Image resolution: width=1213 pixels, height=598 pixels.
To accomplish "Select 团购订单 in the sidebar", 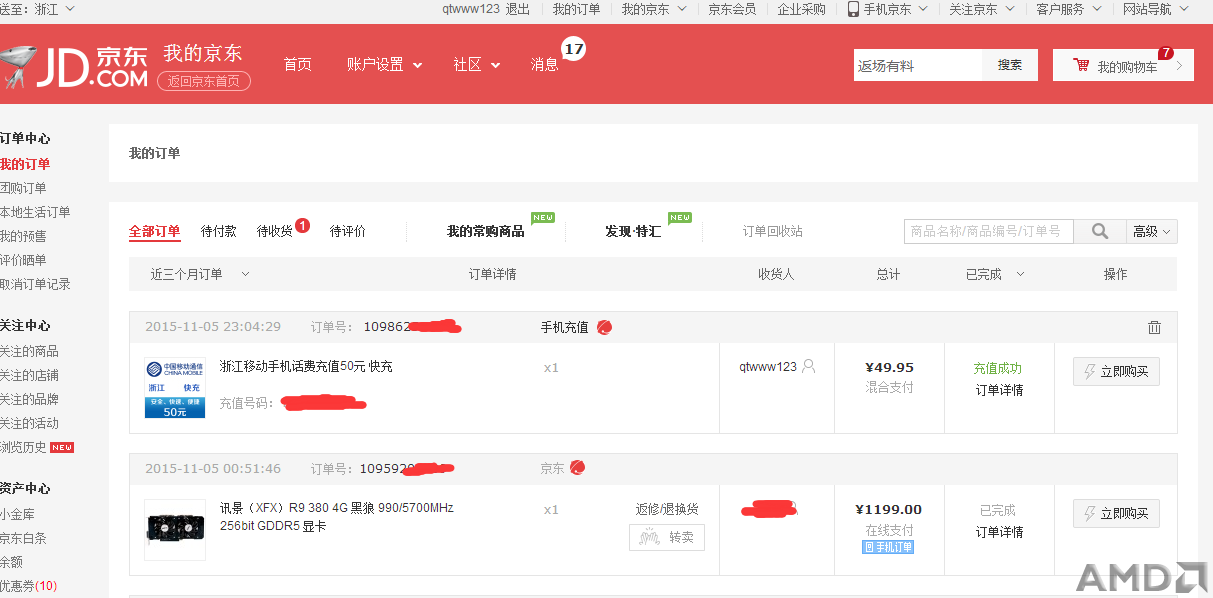I will pyautogui.click(x=23, y=188).
